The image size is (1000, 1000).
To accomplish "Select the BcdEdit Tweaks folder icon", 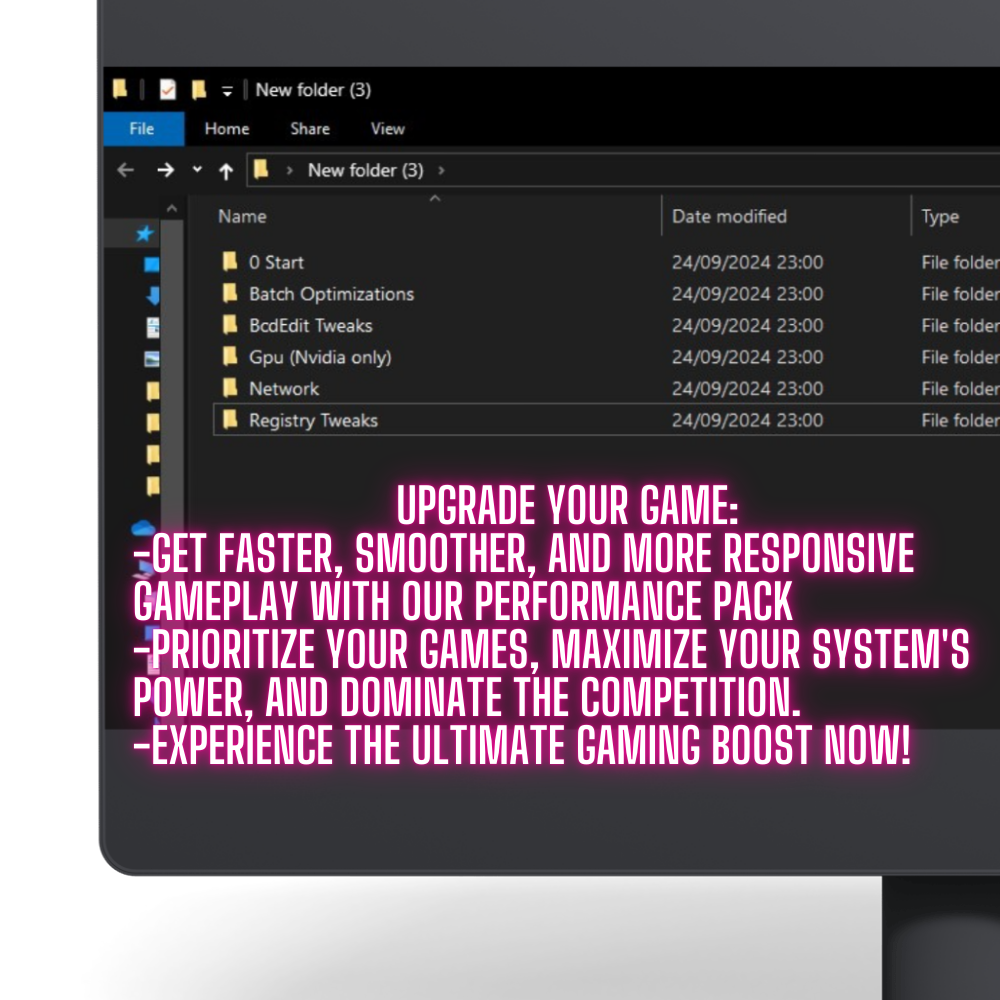I will coord(230,325).
